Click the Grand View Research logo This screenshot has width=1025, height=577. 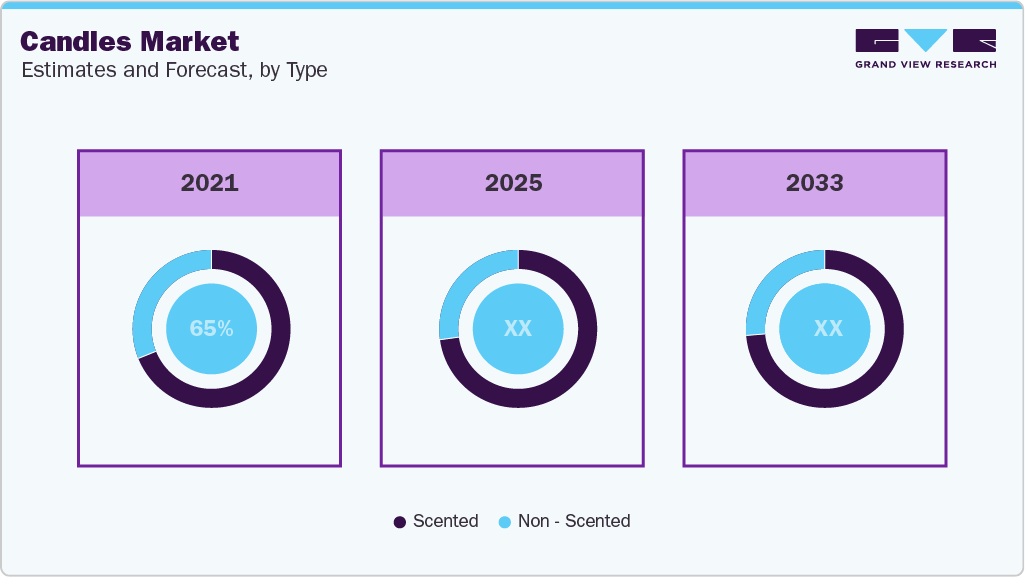click(925, 41)
